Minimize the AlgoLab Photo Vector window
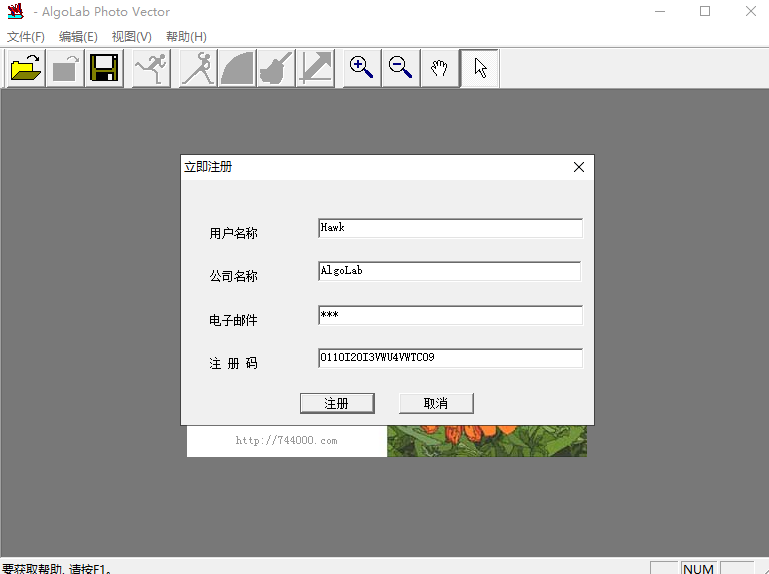This screenshot has width=769, height=574. (660, 11)
